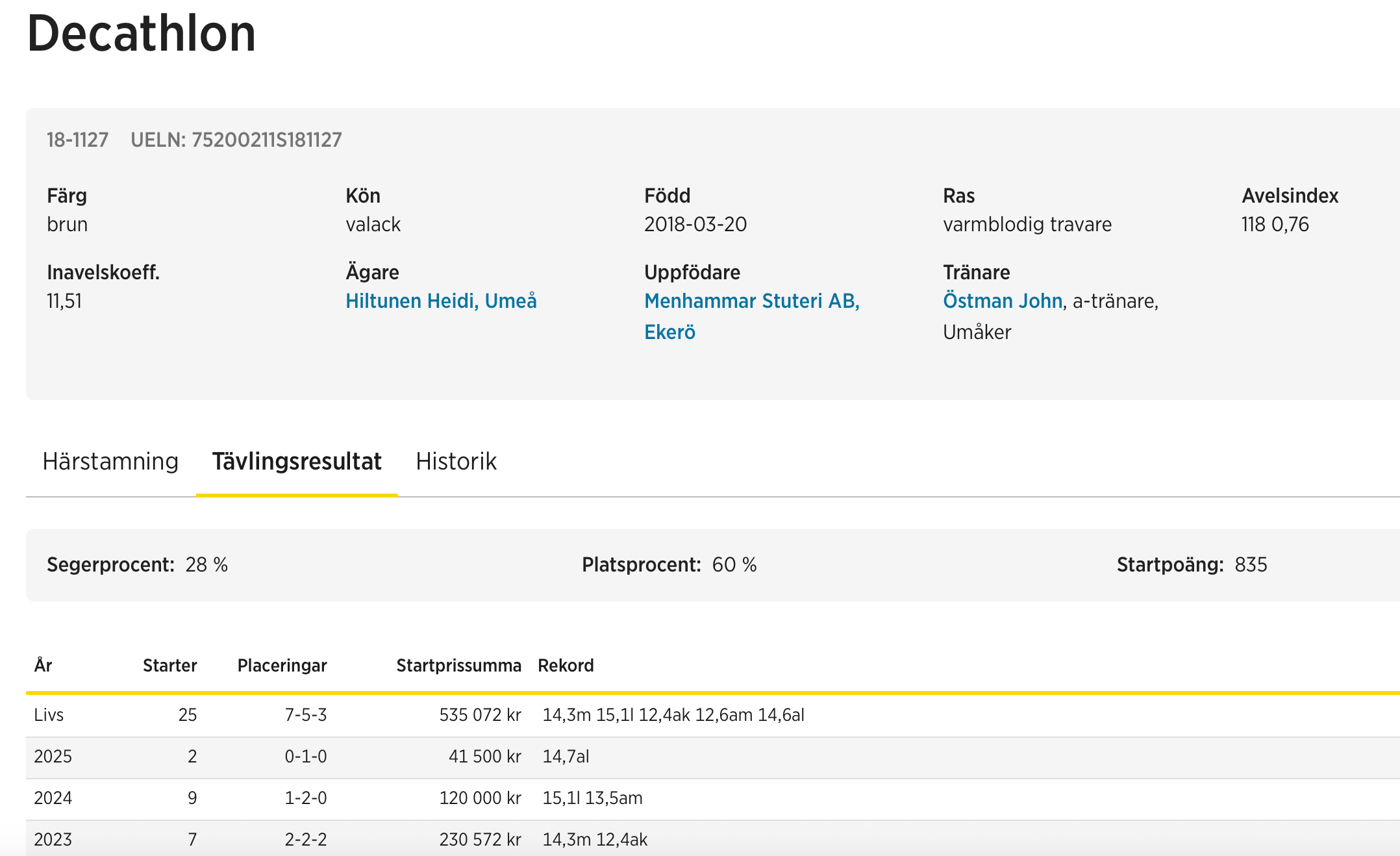Click the Starter column header

pyautogui.click(x=169, y=665)
